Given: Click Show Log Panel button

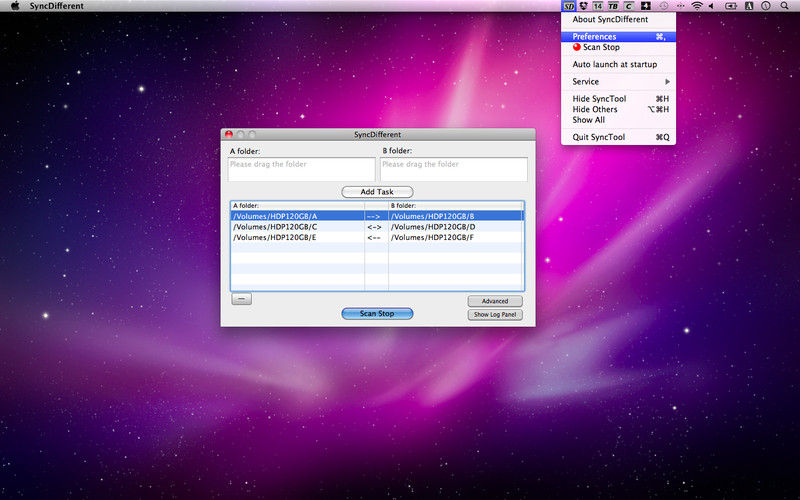Looking at the screenshot, I should pyautogui.click(x=495, y=315).
